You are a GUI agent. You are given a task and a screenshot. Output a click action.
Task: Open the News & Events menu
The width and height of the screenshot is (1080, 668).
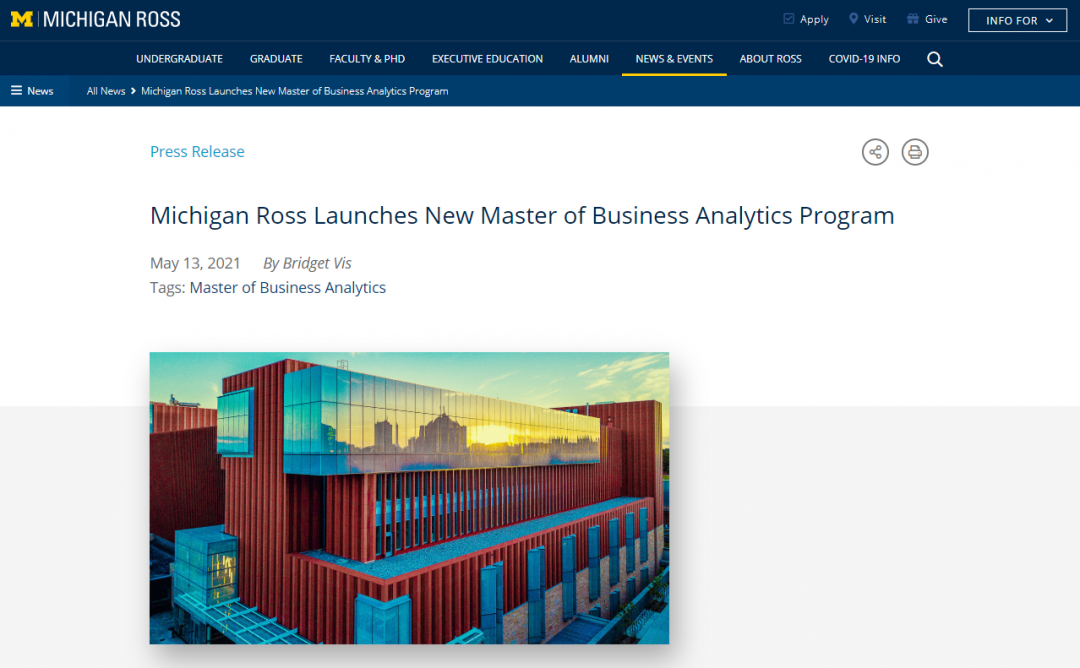[x=674, y=59]
